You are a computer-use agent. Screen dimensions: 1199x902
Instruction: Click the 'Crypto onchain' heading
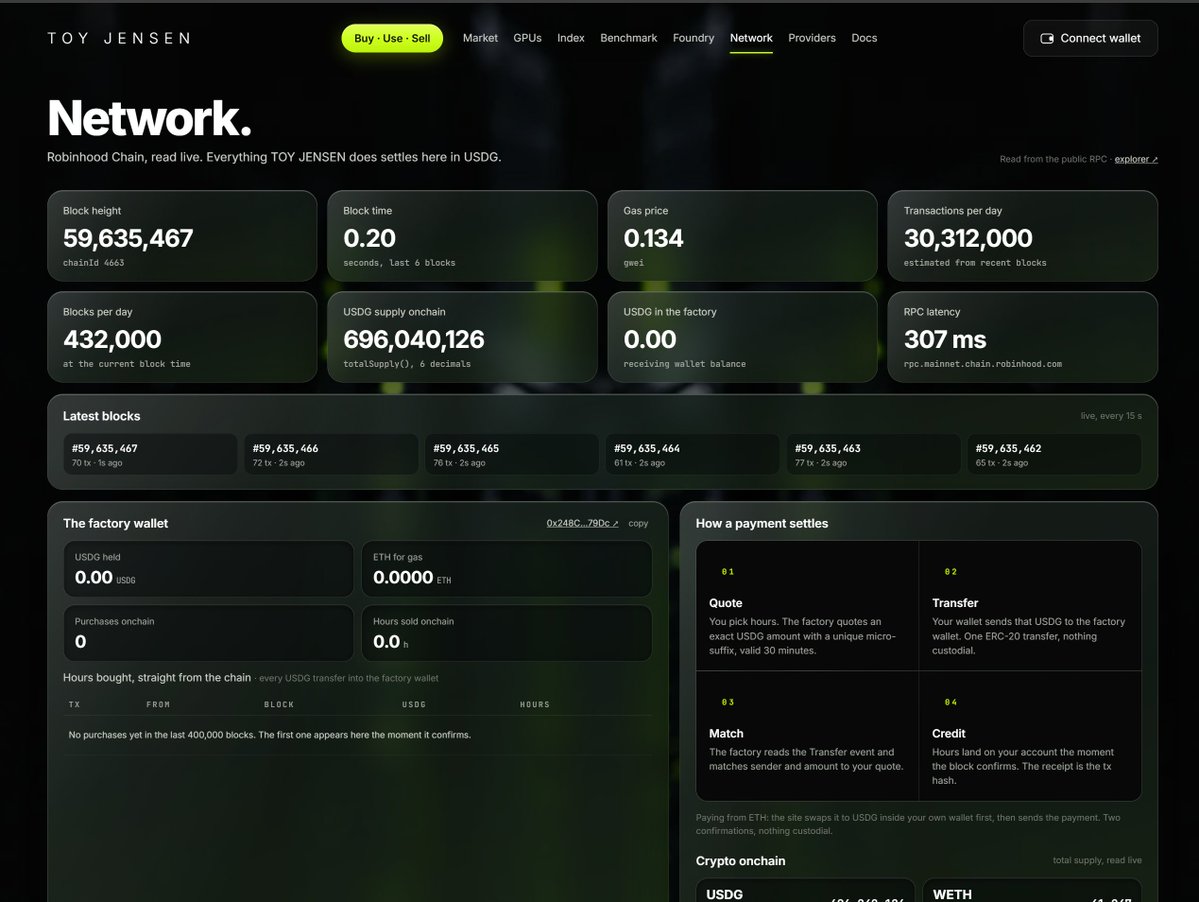pyautogui.click(x=740, y=861)
